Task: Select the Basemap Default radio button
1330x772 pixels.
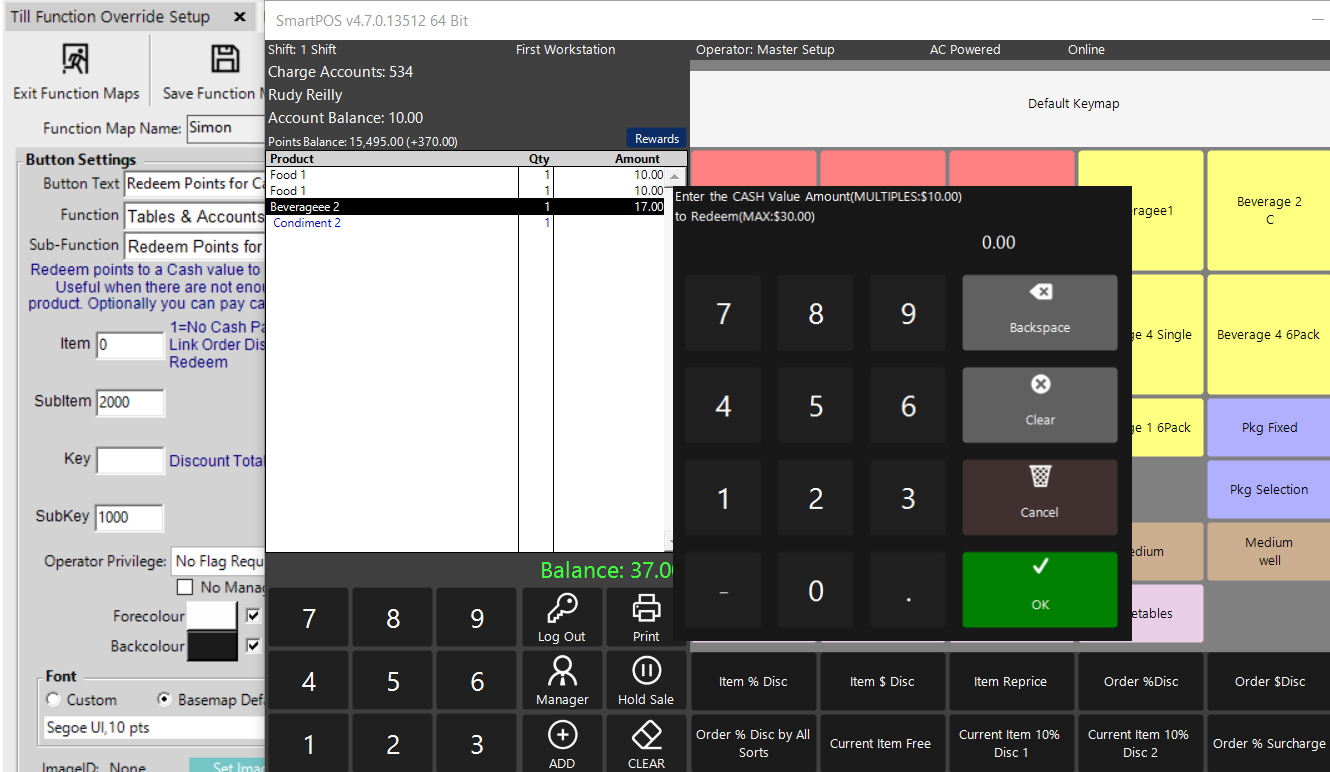Action: pos(164,700)
